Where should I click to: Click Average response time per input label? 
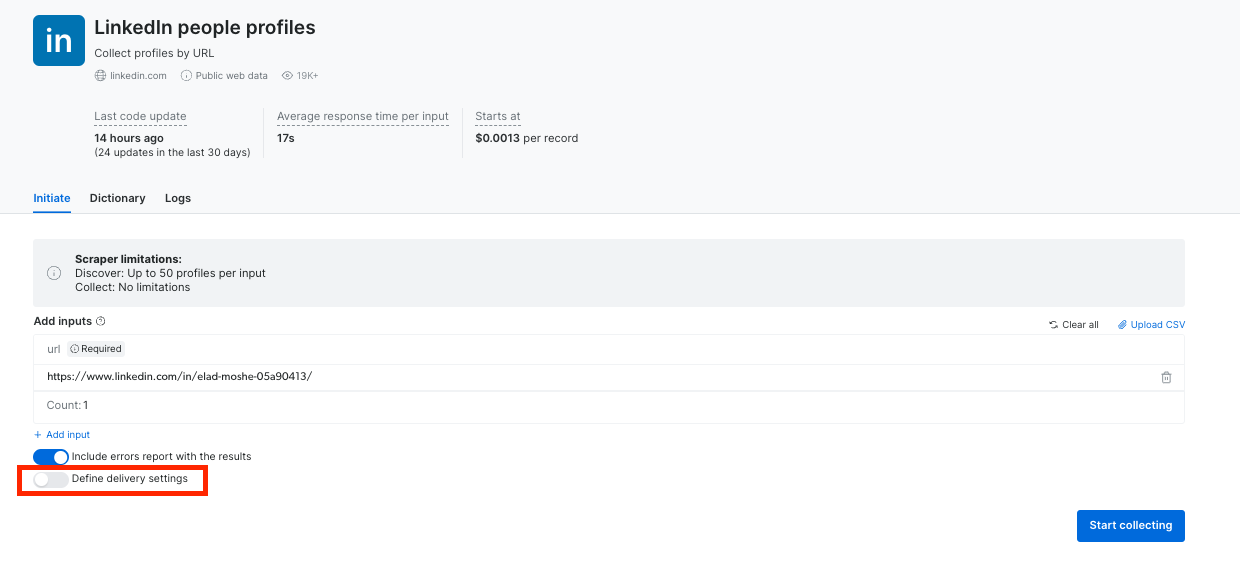click(363, 117)
